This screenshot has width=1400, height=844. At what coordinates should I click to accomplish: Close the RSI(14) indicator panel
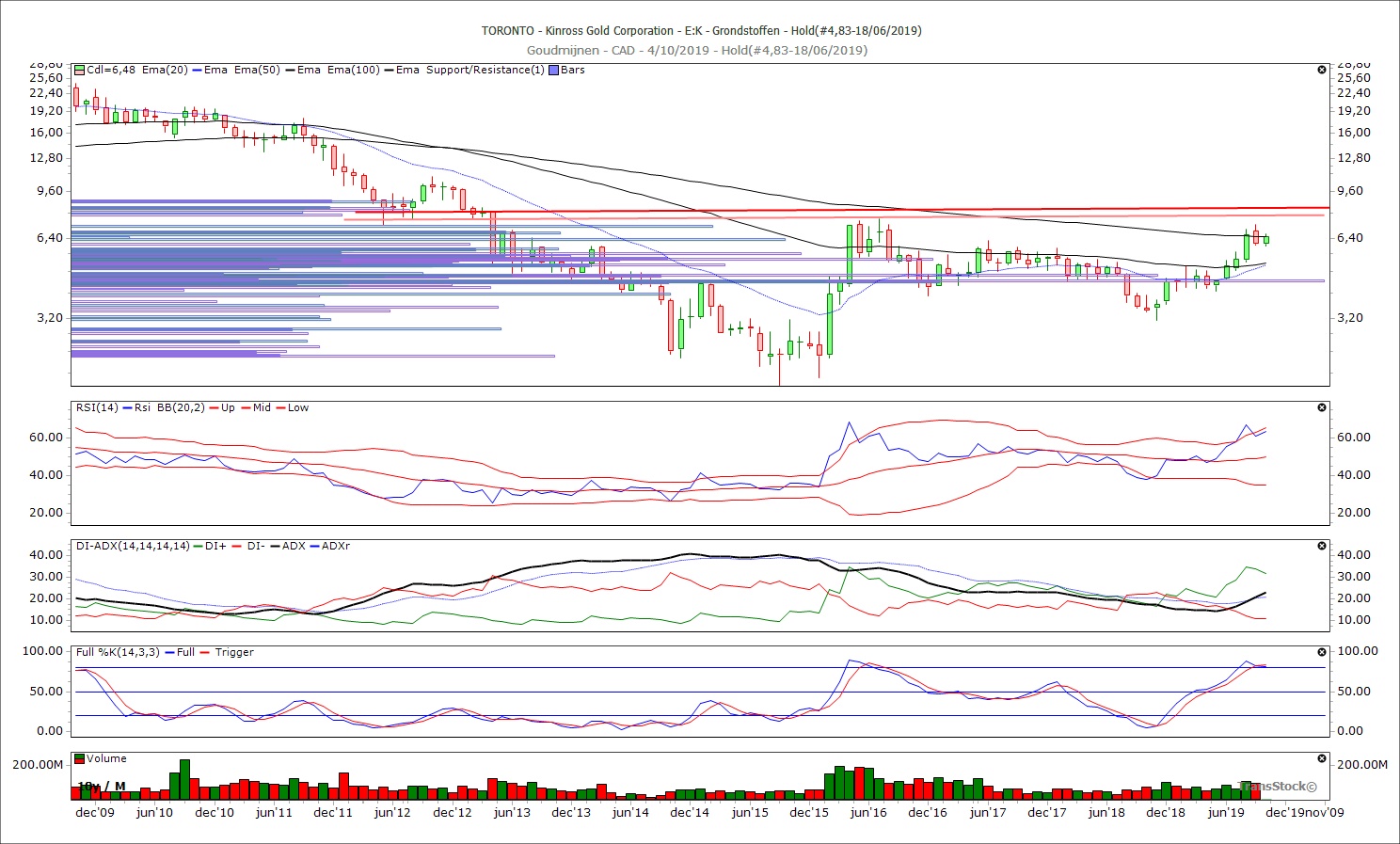pyautogui.click(x=1322, y=407)
